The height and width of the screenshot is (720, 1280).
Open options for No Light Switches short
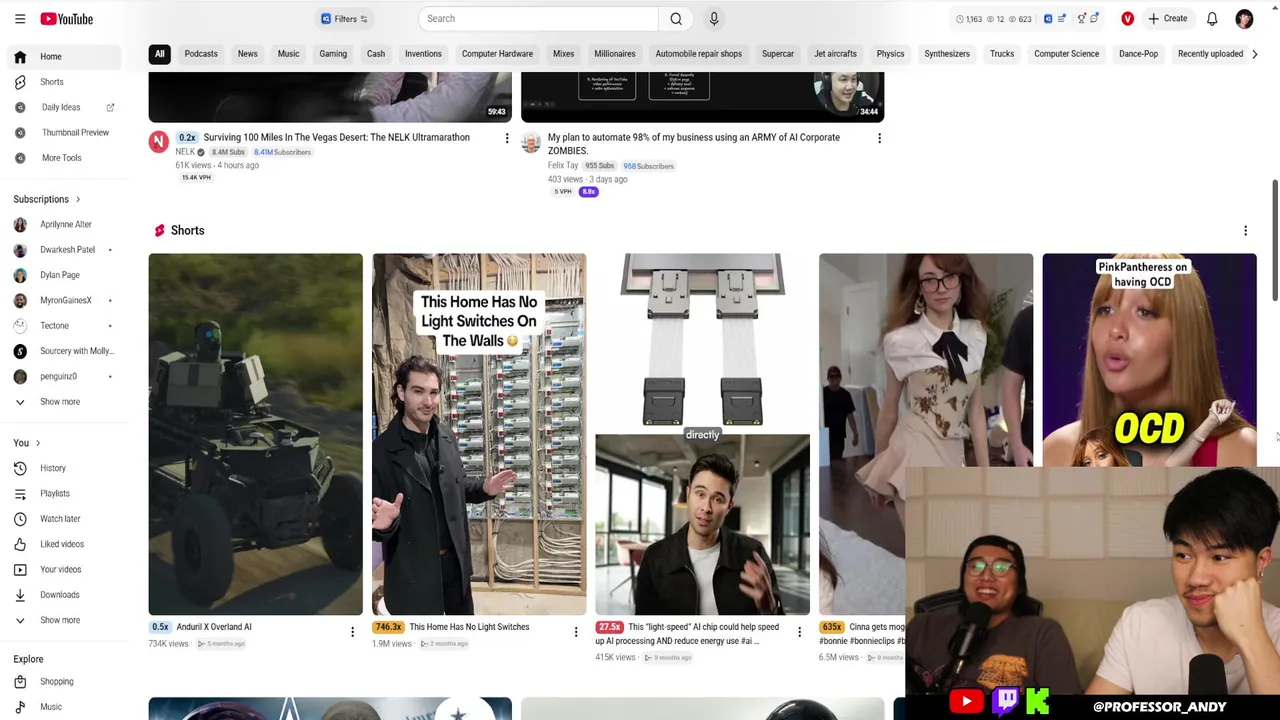(x=576, y=632)
